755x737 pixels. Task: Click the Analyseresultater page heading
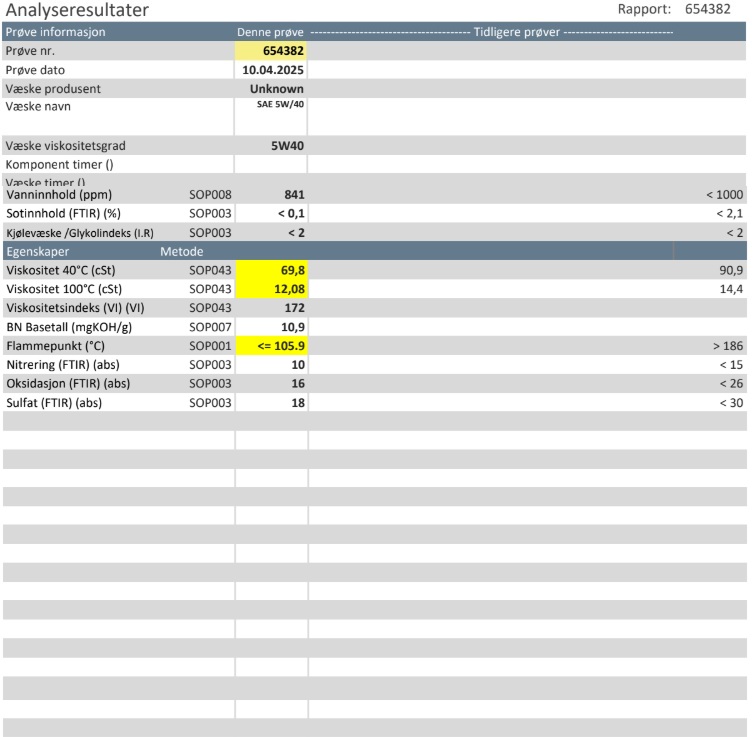click(78, 11)
